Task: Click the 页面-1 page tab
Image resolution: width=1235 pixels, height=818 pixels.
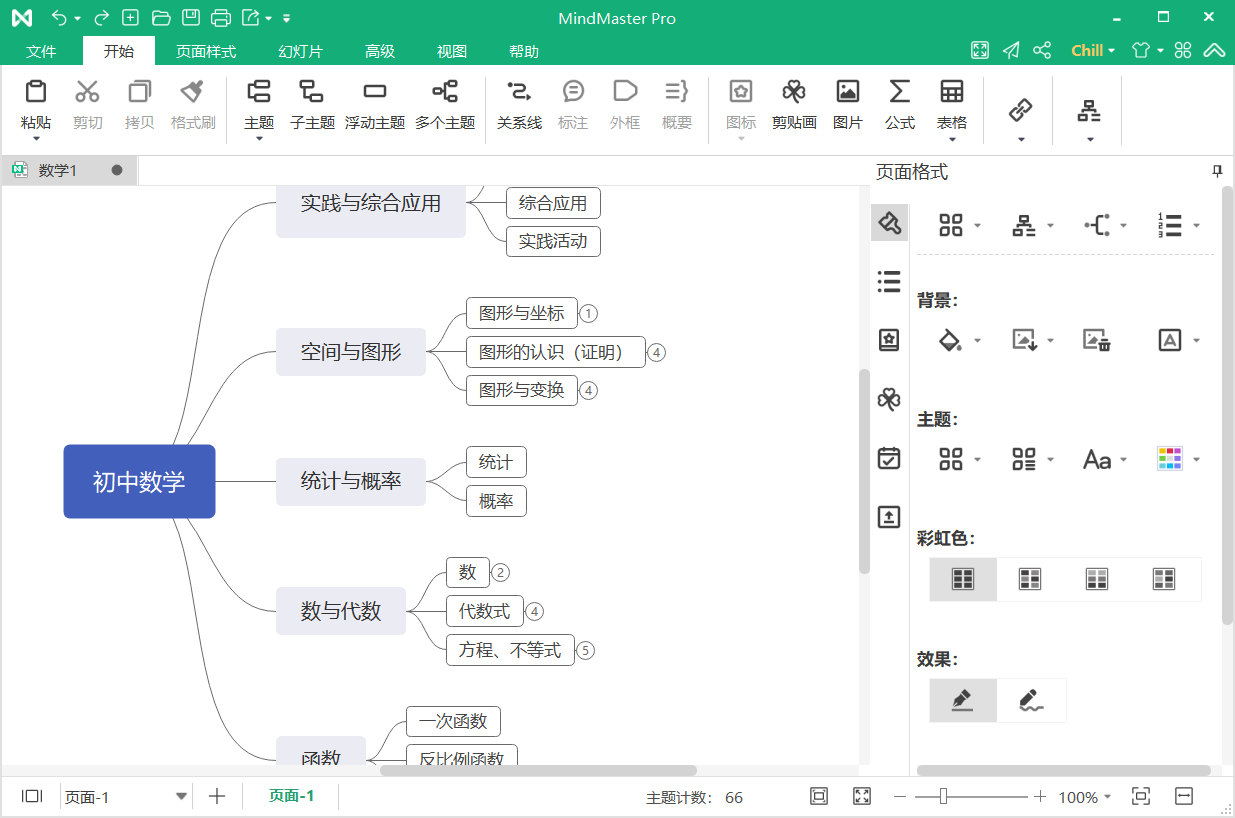Action: [x=291, y=796]
